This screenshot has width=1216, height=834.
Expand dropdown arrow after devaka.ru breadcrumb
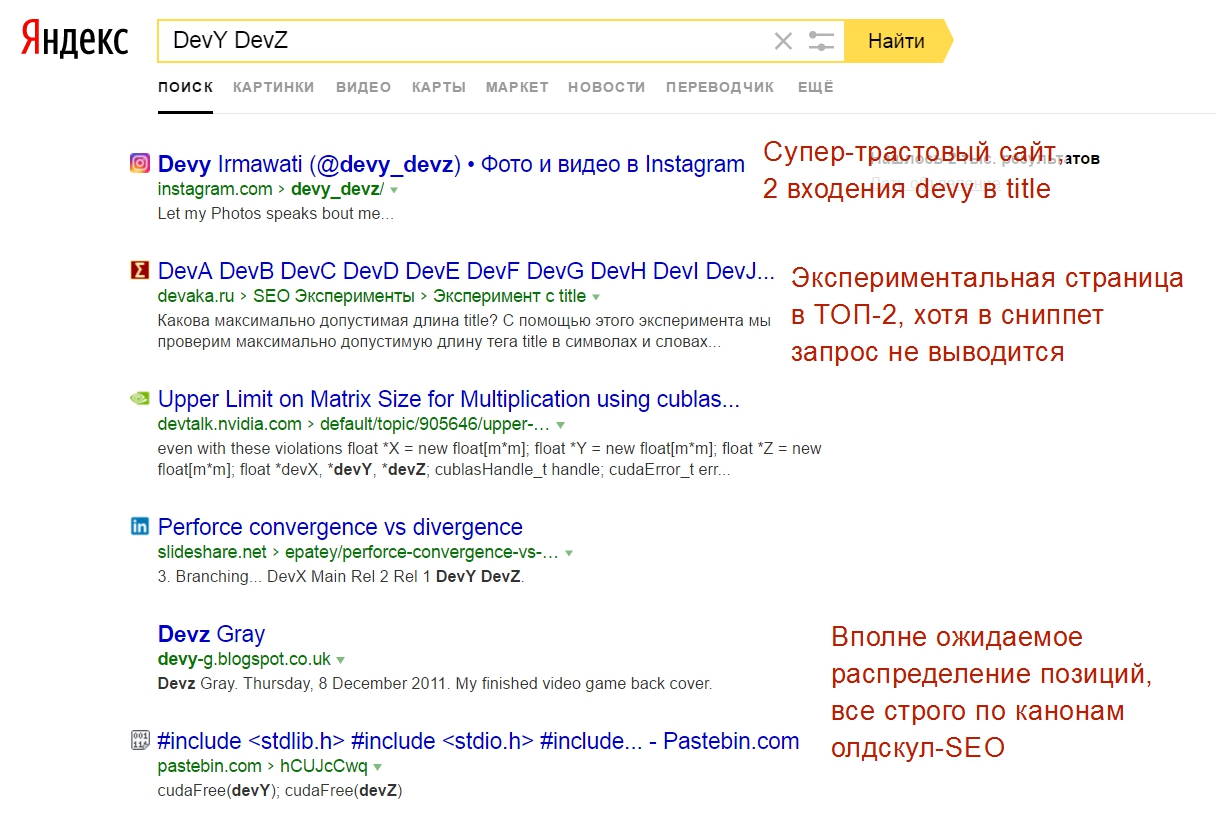pyautogui.click(x=596, y=297)
